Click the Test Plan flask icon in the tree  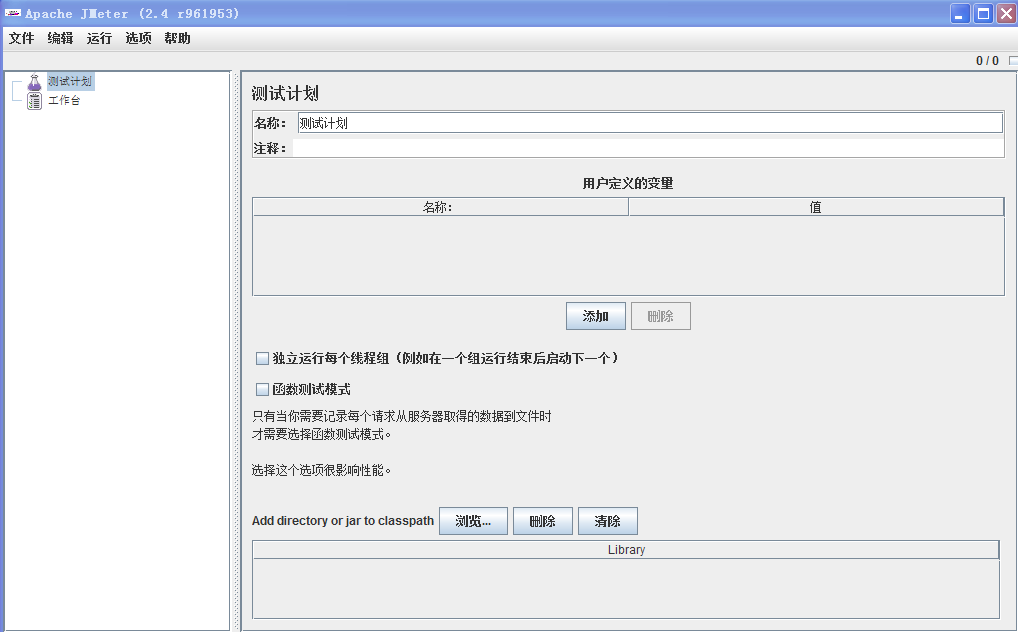click(34, 82)
